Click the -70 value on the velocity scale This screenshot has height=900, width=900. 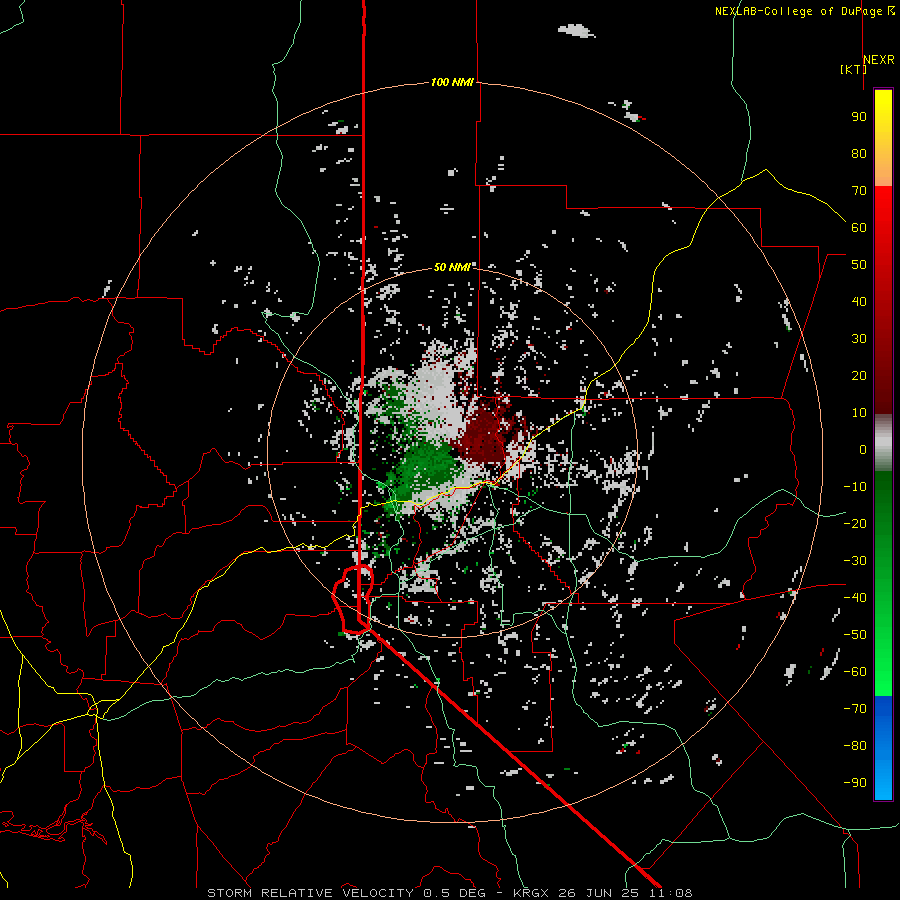[855, 709]
